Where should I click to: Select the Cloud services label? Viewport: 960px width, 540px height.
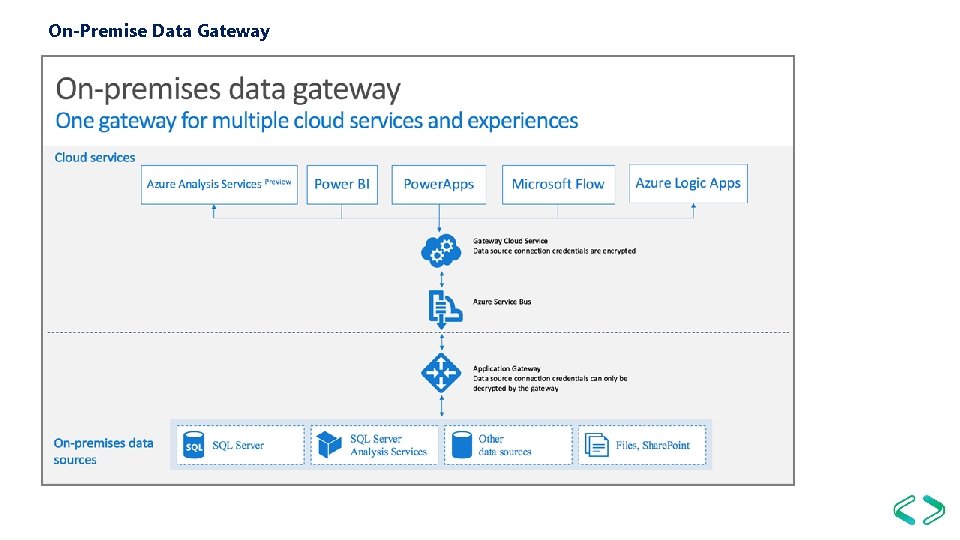click(x=95, y=157)
